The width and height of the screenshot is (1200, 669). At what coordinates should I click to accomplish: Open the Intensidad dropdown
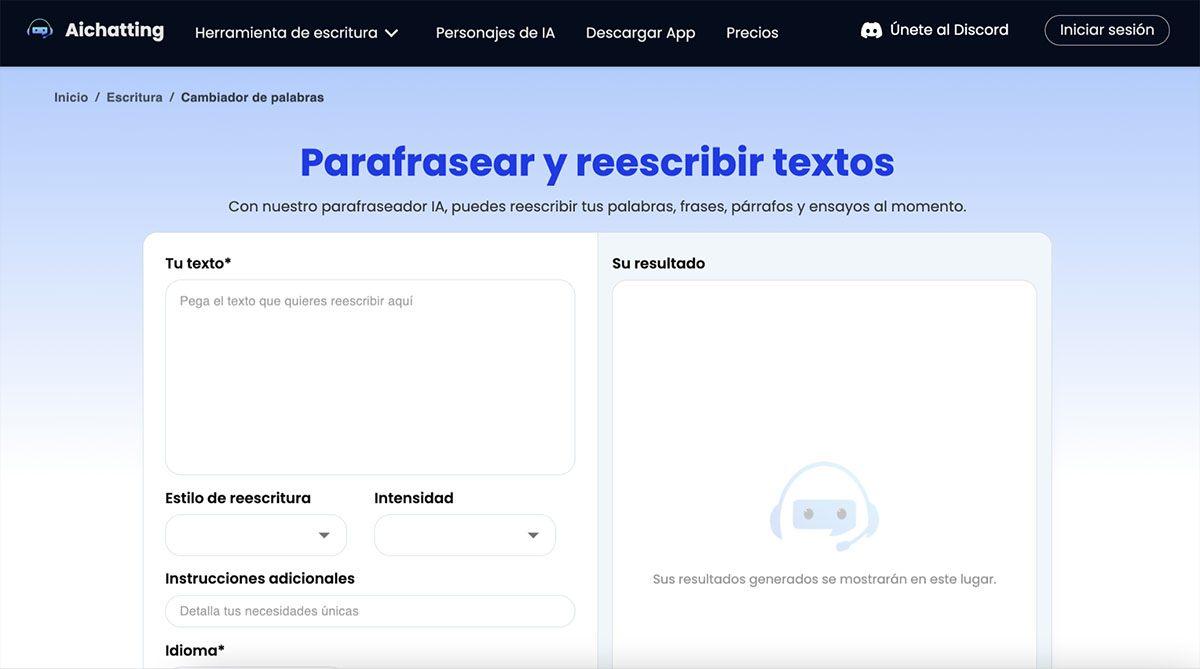coord(465,535)
